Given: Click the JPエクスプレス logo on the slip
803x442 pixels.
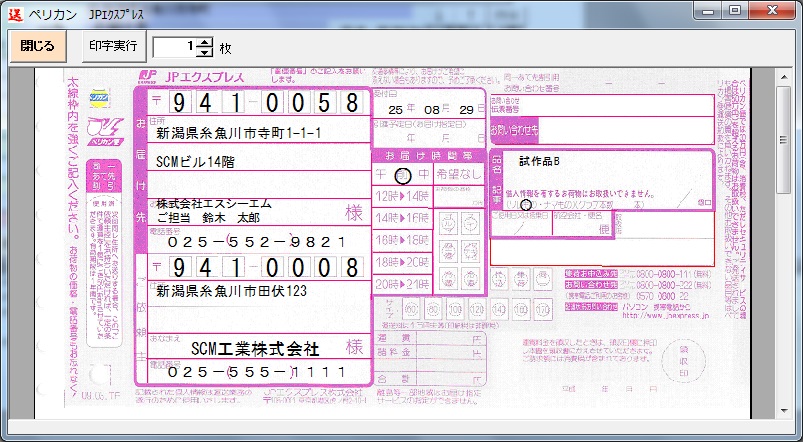Looking at the screenshot, I should pos(191,77).
